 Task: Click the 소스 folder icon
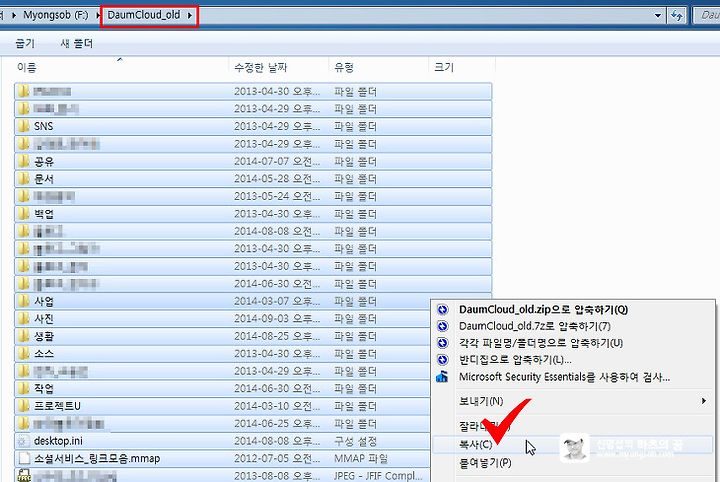23,353
